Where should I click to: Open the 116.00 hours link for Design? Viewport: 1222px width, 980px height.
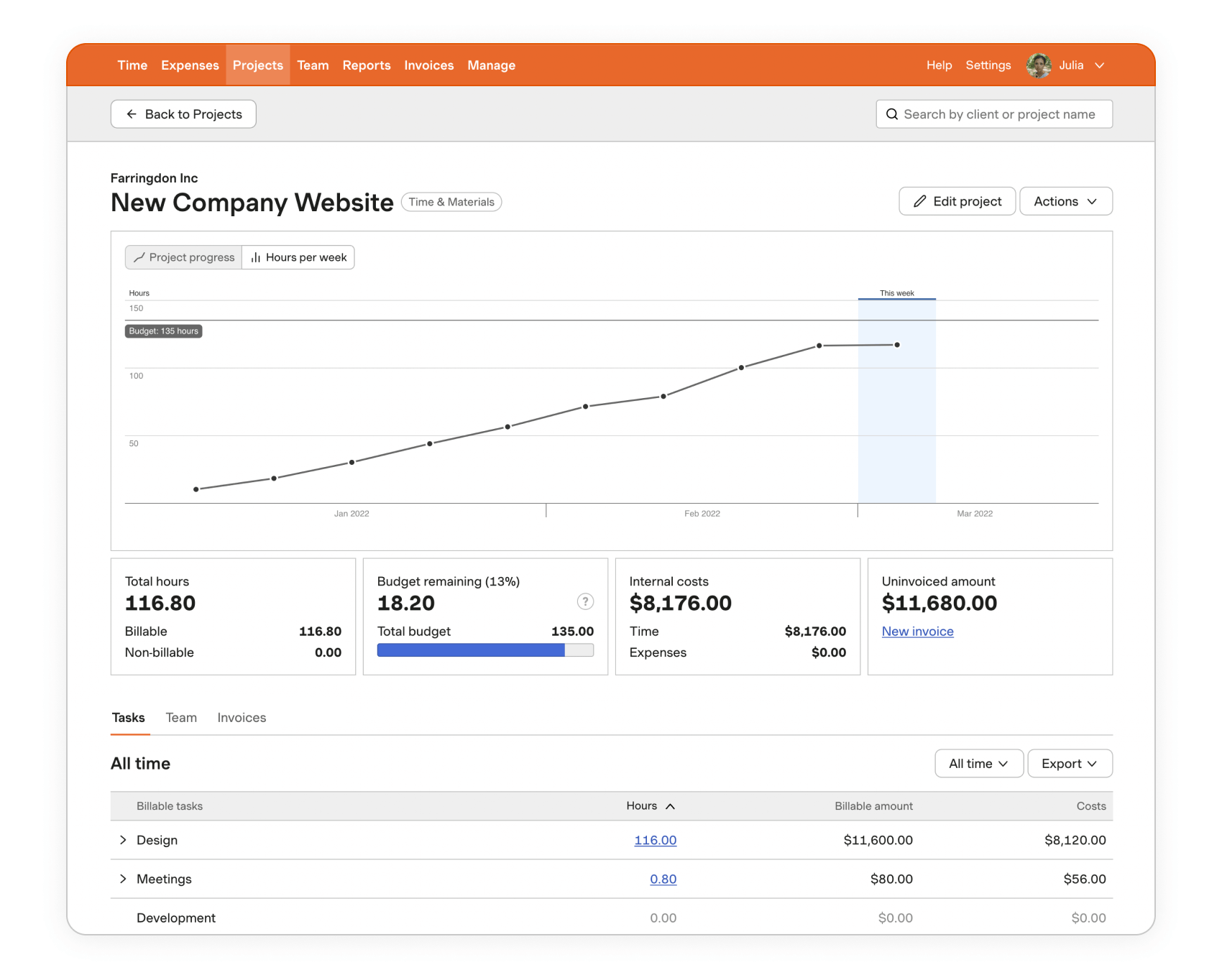[655, 839]
